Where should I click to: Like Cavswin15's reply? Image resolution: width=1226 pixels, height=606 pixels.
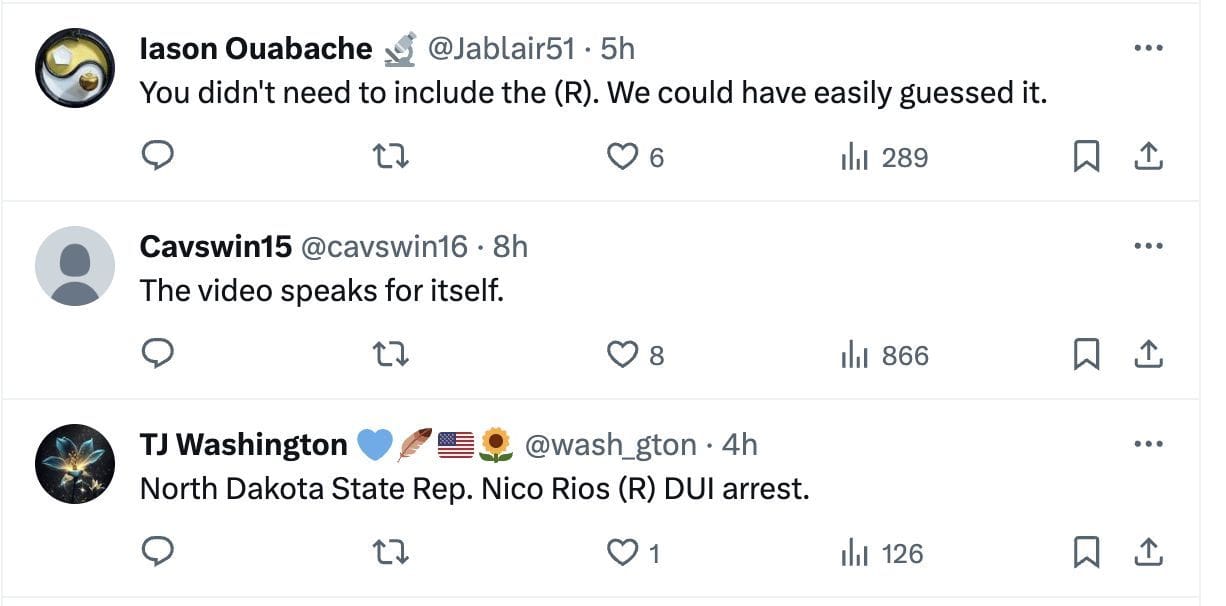[623, 355]
